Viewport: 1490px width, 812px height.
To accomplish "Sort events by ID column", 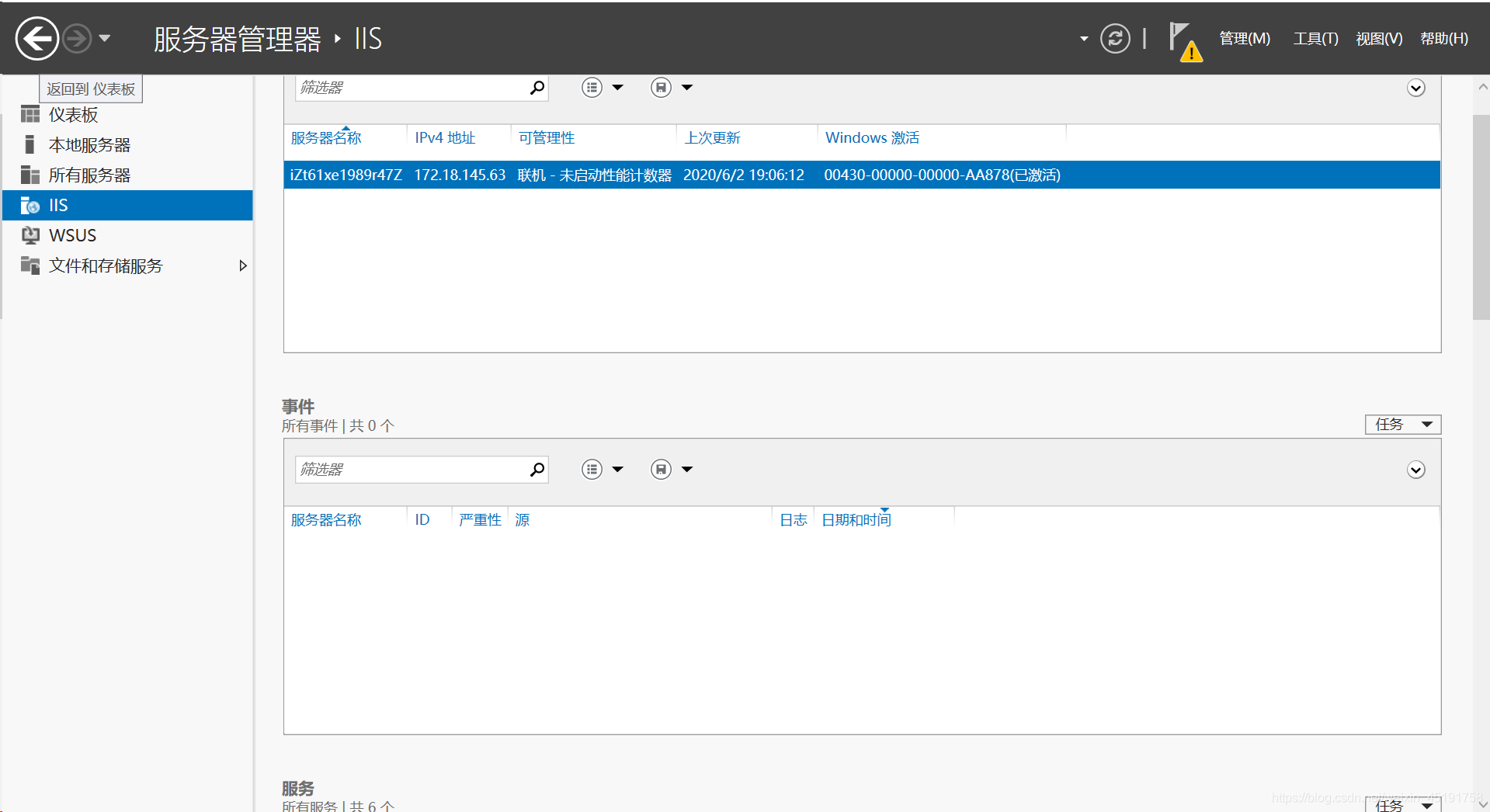I will click(x=422, y=519).
